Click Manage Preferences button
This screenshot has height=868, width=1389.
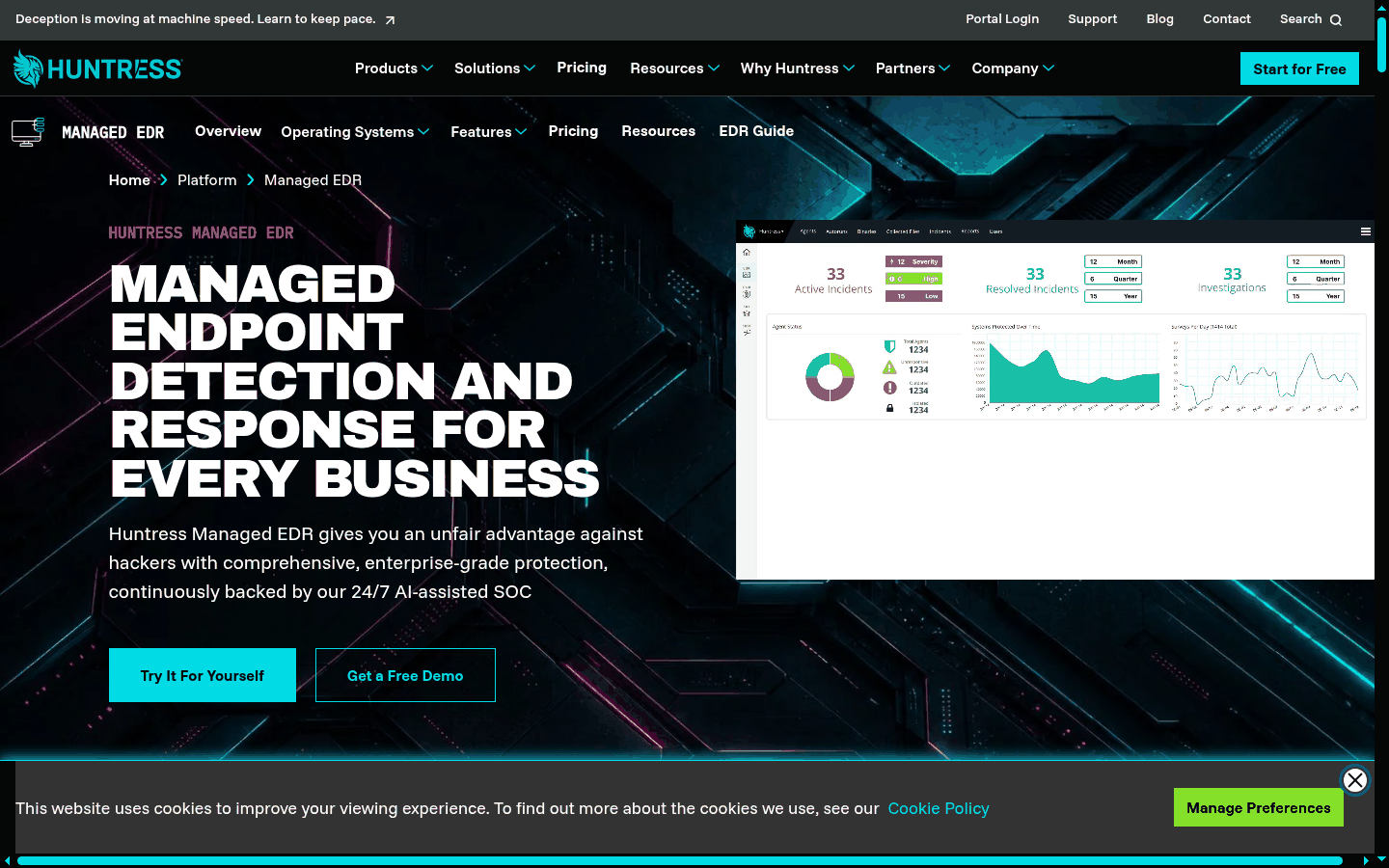(x=1259, y=807)
